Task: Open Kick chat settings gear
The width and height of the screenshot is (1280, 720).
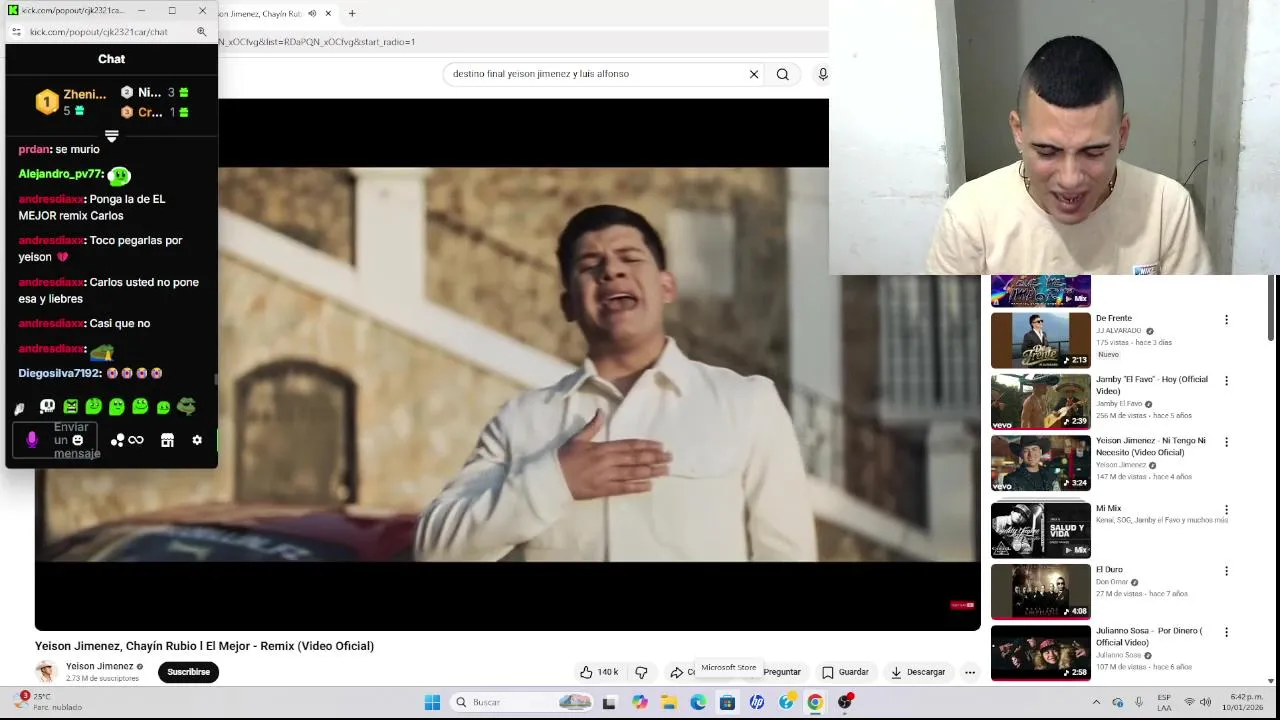Action: tap(197, 440)
